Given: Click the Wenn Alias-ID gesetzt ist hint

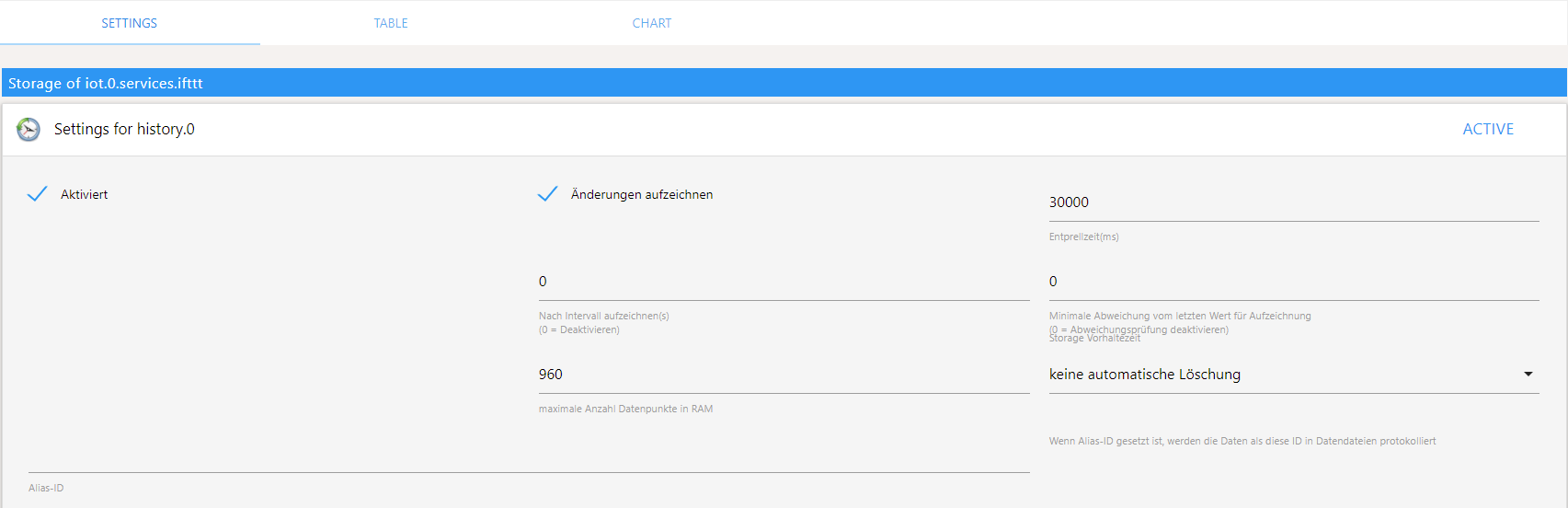Looking at the screenshot, I should click(1242, 441).
